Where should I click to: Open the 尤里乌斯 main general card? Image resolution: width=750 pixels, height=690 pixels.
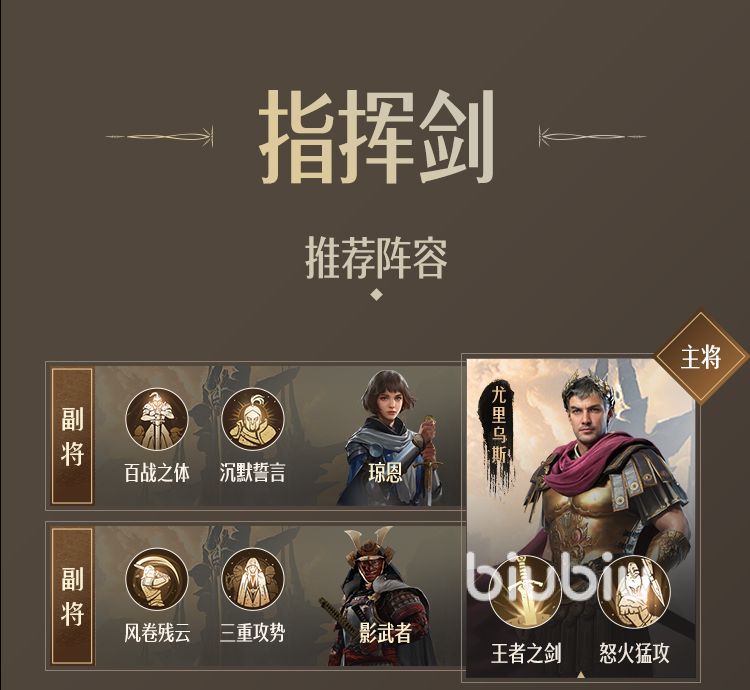581,519
